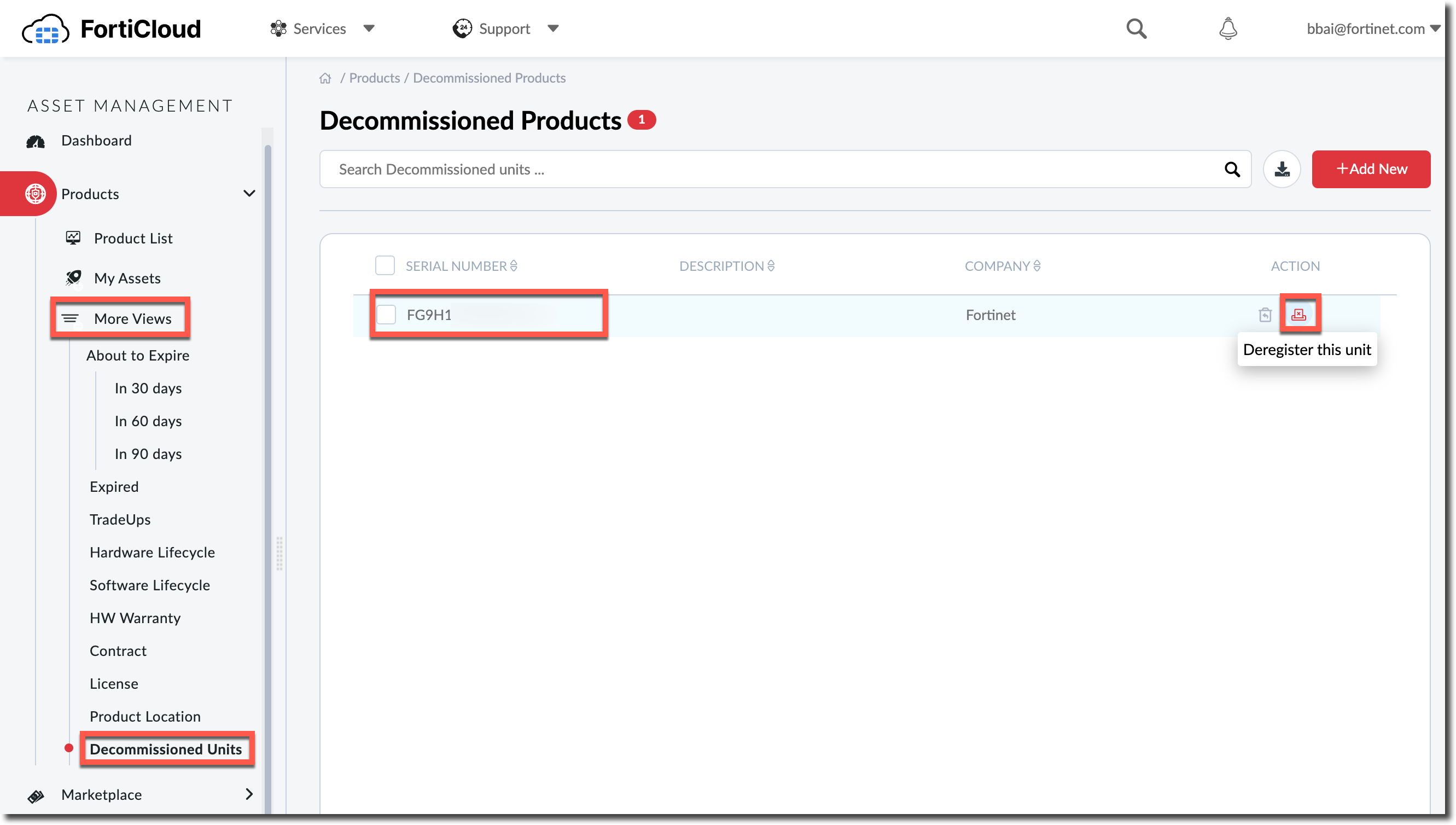
Task: Click the sidebar resize grip handle
Action: click(x=279, y=553)
